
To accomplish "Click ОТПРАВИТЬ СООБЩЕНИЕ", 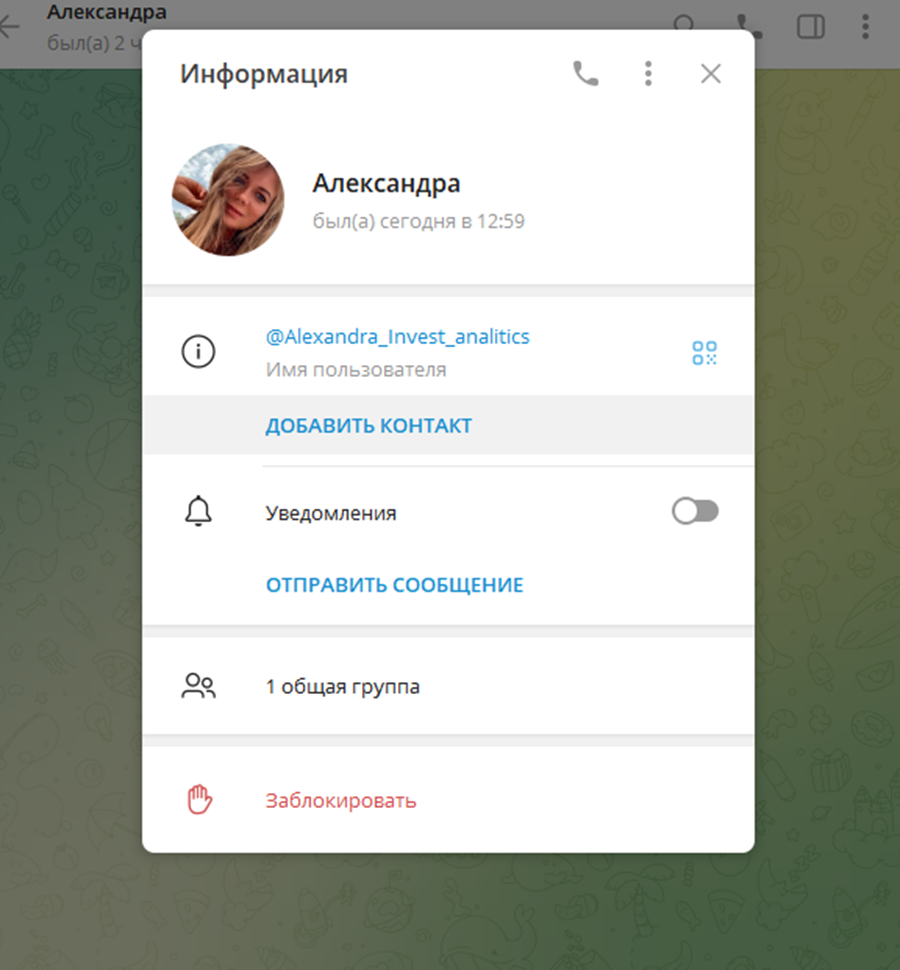I will pyautogui.click(x=393, y=584).
